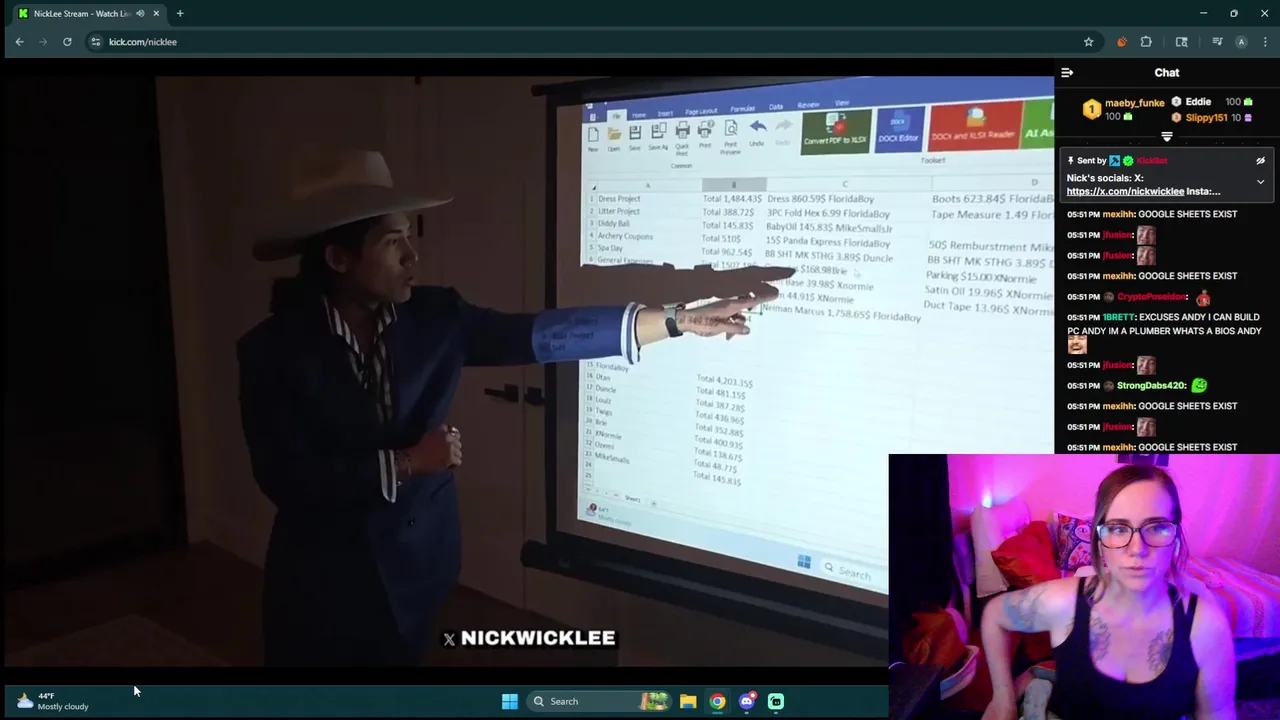This screenshot has width=1280, height=720.
Task: Open CryptoPoseidon's user profile in chat
Action: pos(1152,297)
